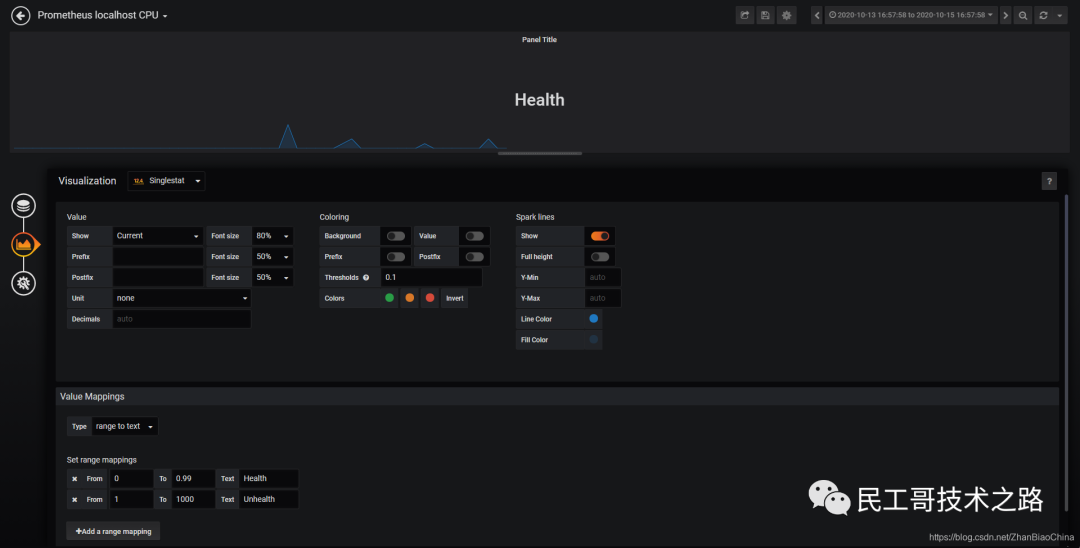1080x548 pixels.
Task: Click Add a range mapping button
Action: coord(113,531)
